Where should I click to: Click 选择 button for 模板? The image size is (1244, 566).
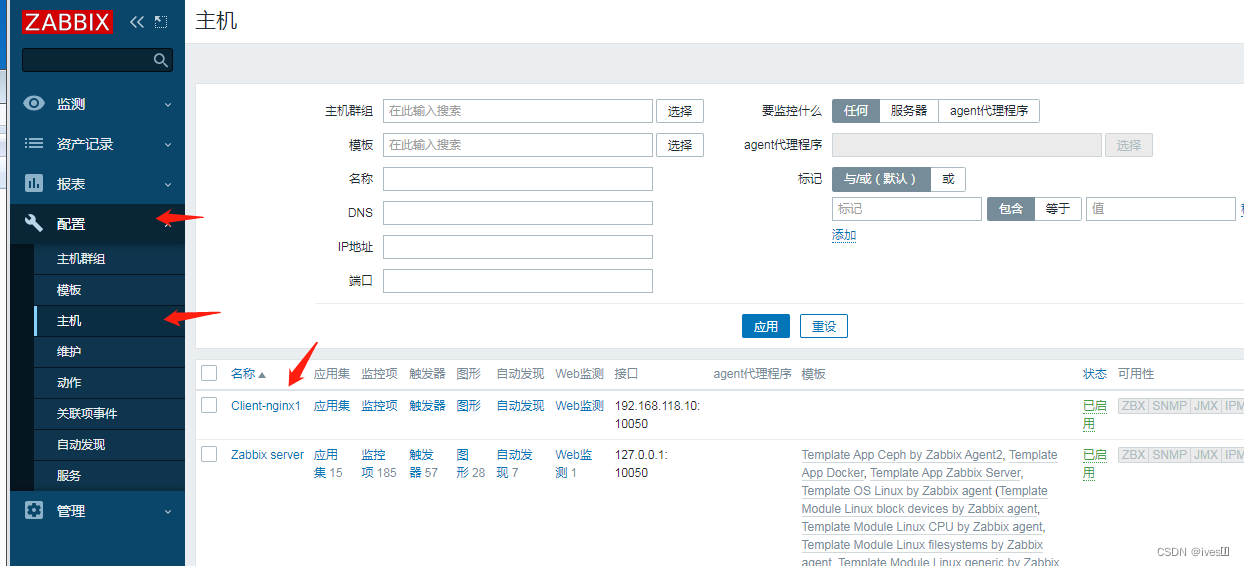pyautogui.click(x=680, y=145)
